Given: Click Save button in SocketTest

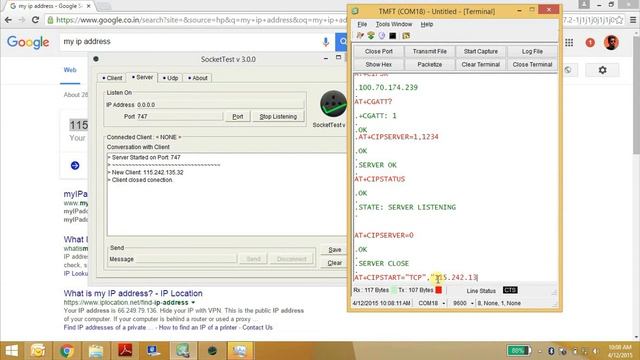Looking at the screenshot, I should point(335,250).
